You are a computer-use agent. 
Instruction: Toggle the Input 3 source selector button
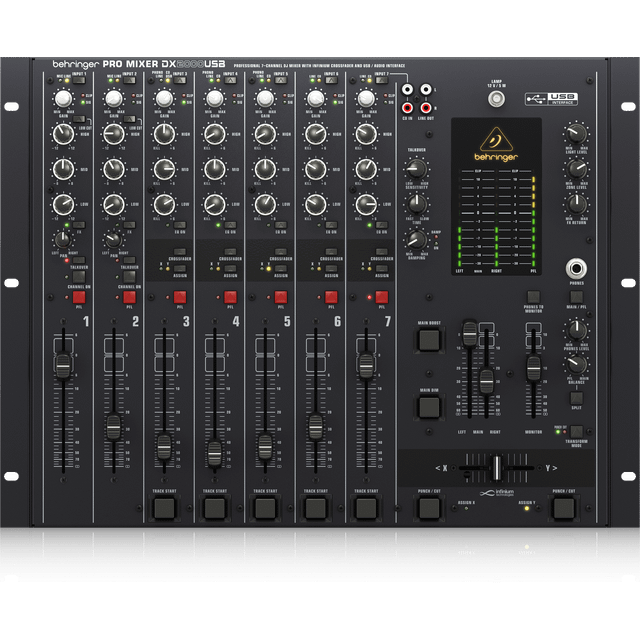180,80
